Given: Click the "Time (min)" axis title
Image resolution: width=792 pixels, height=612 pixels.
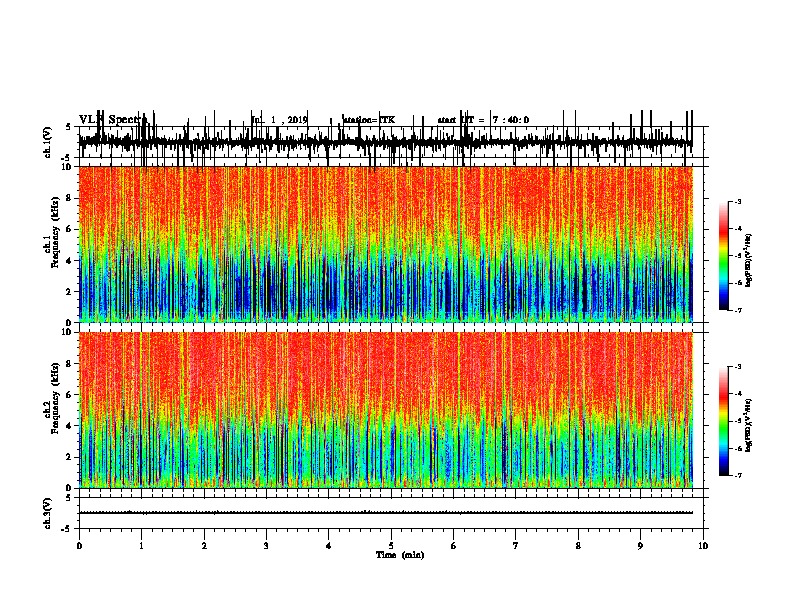Looking at the screenshot, I should tap(400, 555).
